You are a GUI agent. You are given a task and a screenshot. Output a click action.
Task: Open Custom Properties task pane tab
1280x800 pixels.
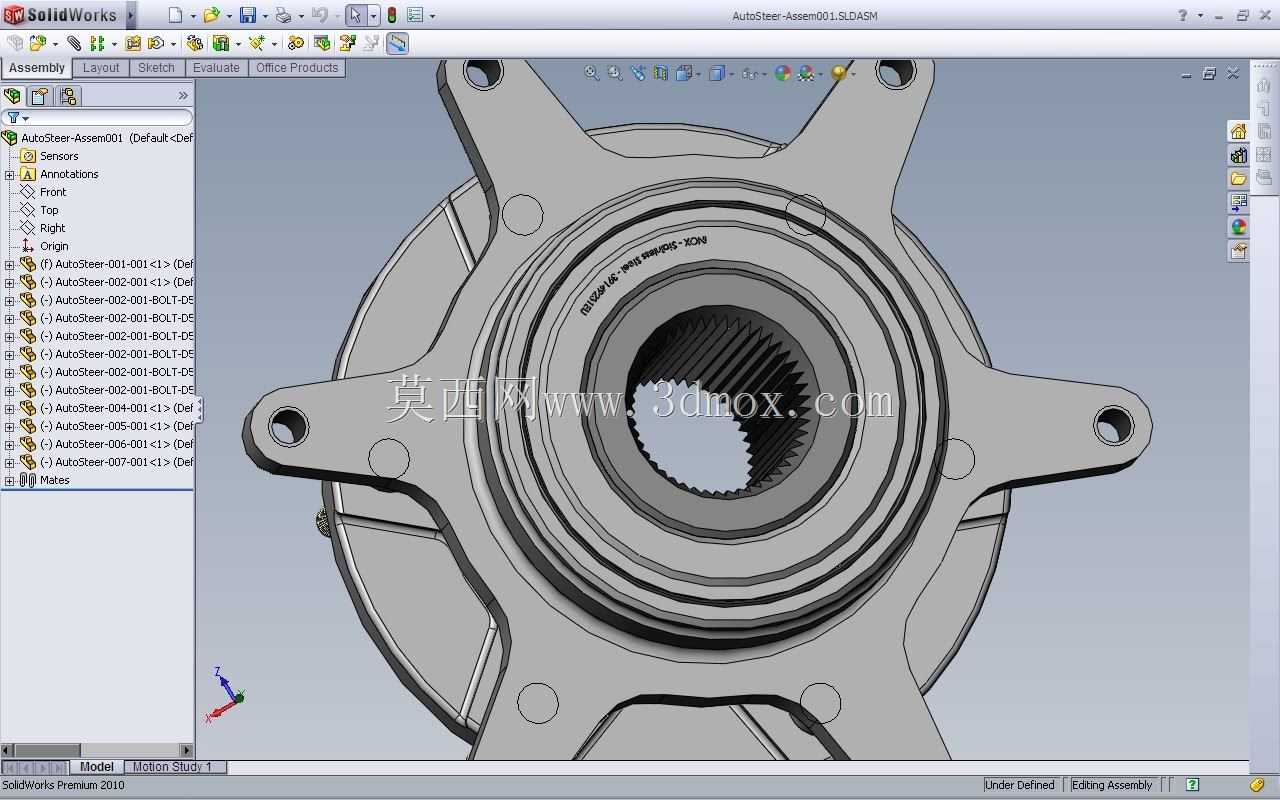[1238, 251]
